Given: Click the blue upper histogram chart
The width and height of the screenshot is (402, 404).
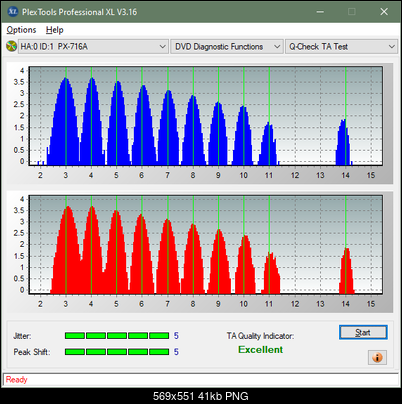Looking at the screenshot, I should tap(206, 116).
